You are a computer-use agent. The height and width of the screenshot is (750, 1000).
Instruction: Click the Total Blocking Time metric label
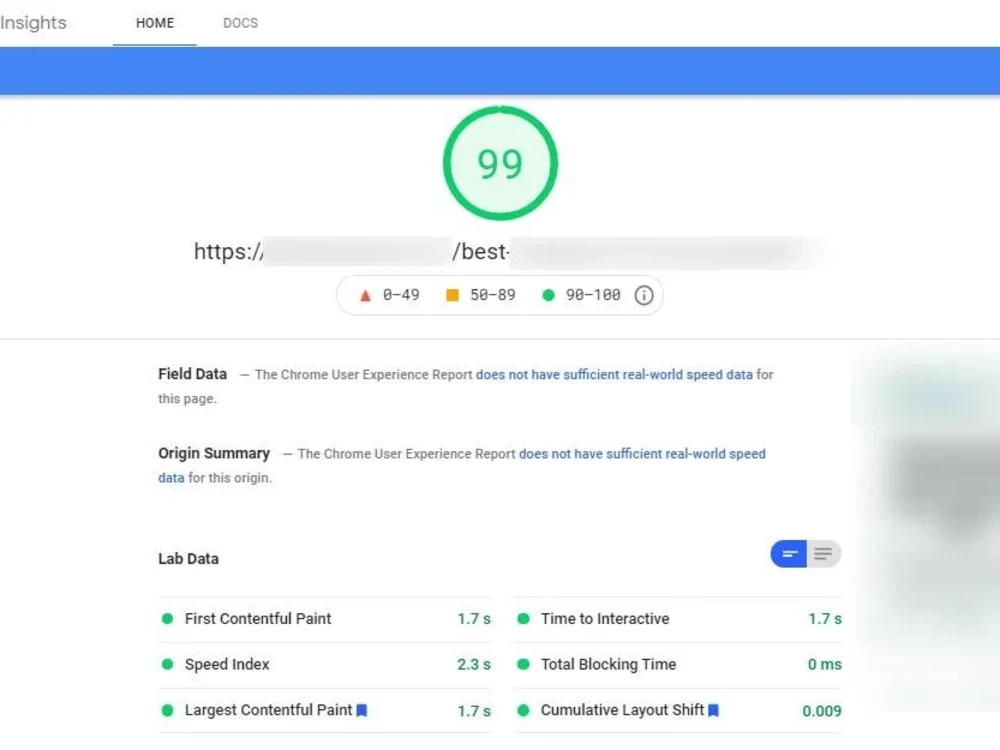point(608,665)
